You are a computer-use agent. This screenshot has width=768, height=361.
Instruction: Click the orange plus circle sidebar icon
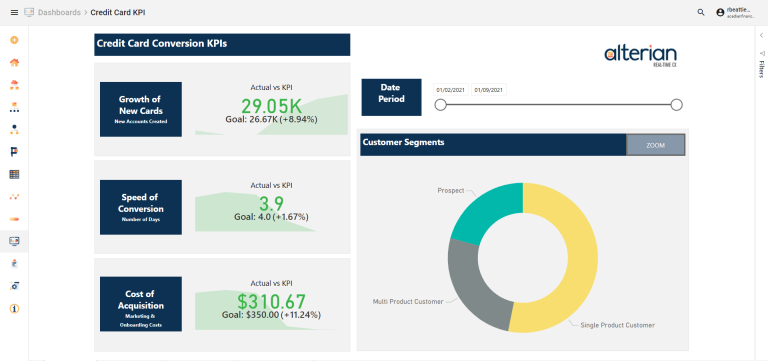[14, 40]
